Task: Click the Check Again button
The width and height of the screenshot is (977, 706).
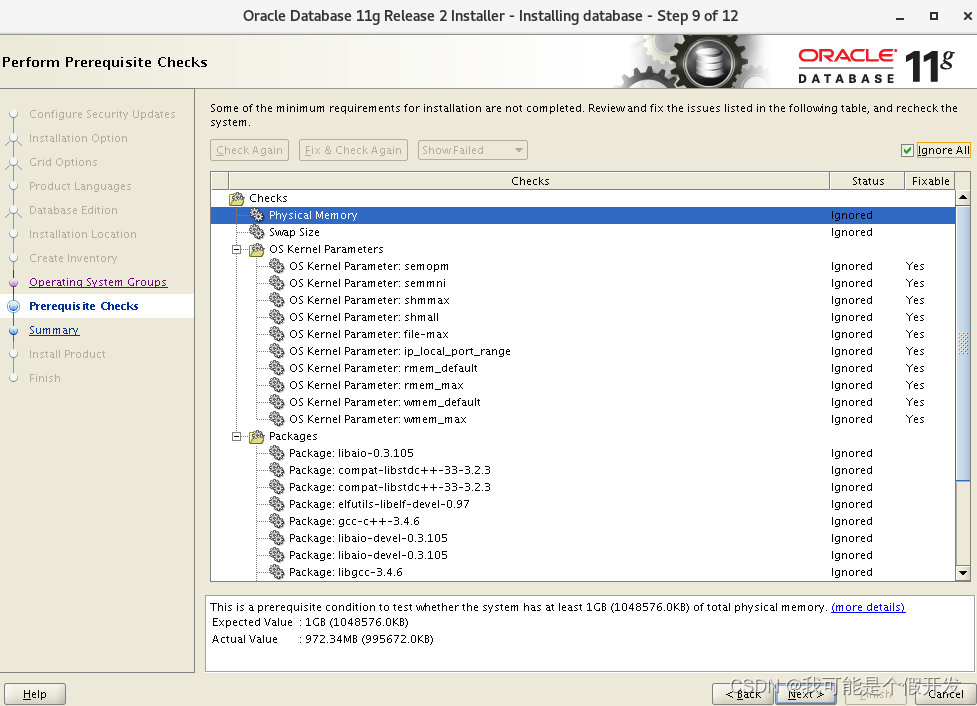Action: click(249, 150)
